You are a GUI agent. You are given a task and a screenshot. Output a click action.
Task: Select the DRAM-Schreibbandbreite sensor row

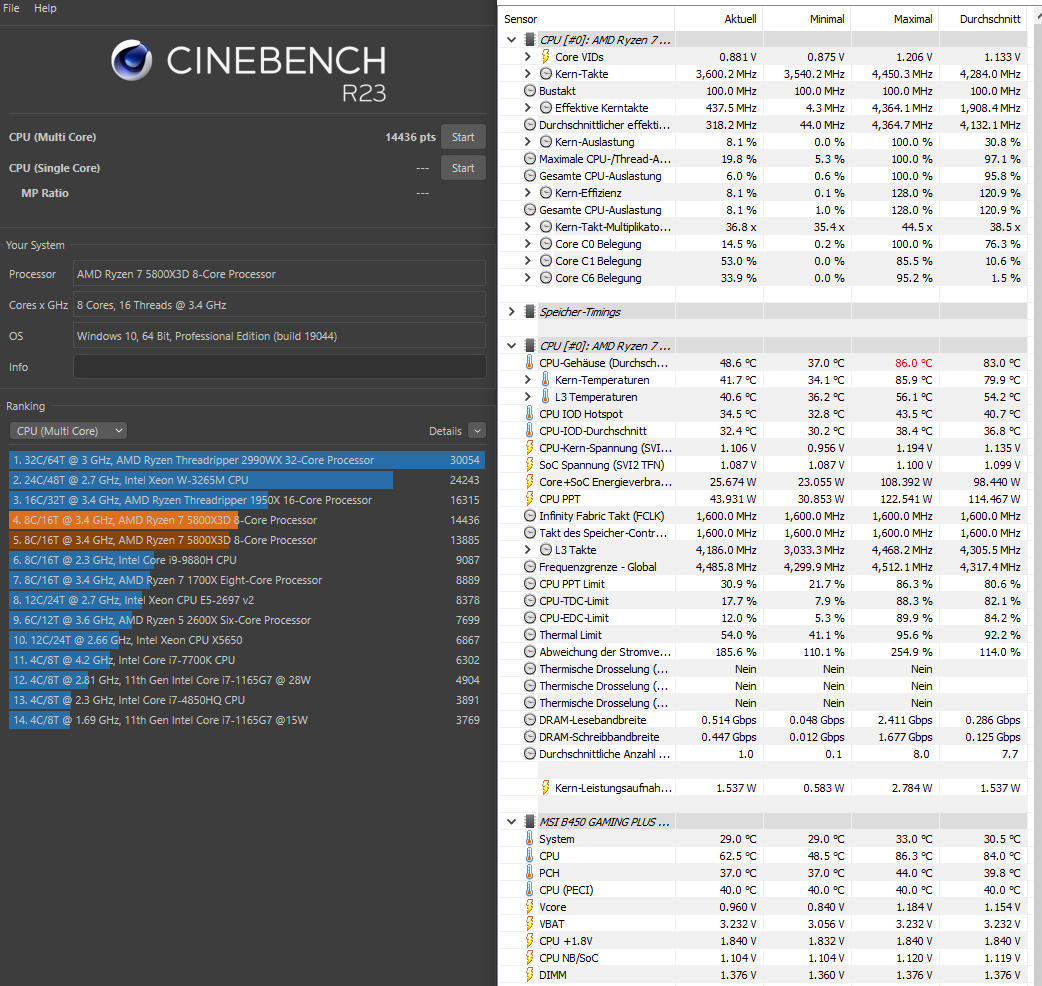click(x=763, y=737)
